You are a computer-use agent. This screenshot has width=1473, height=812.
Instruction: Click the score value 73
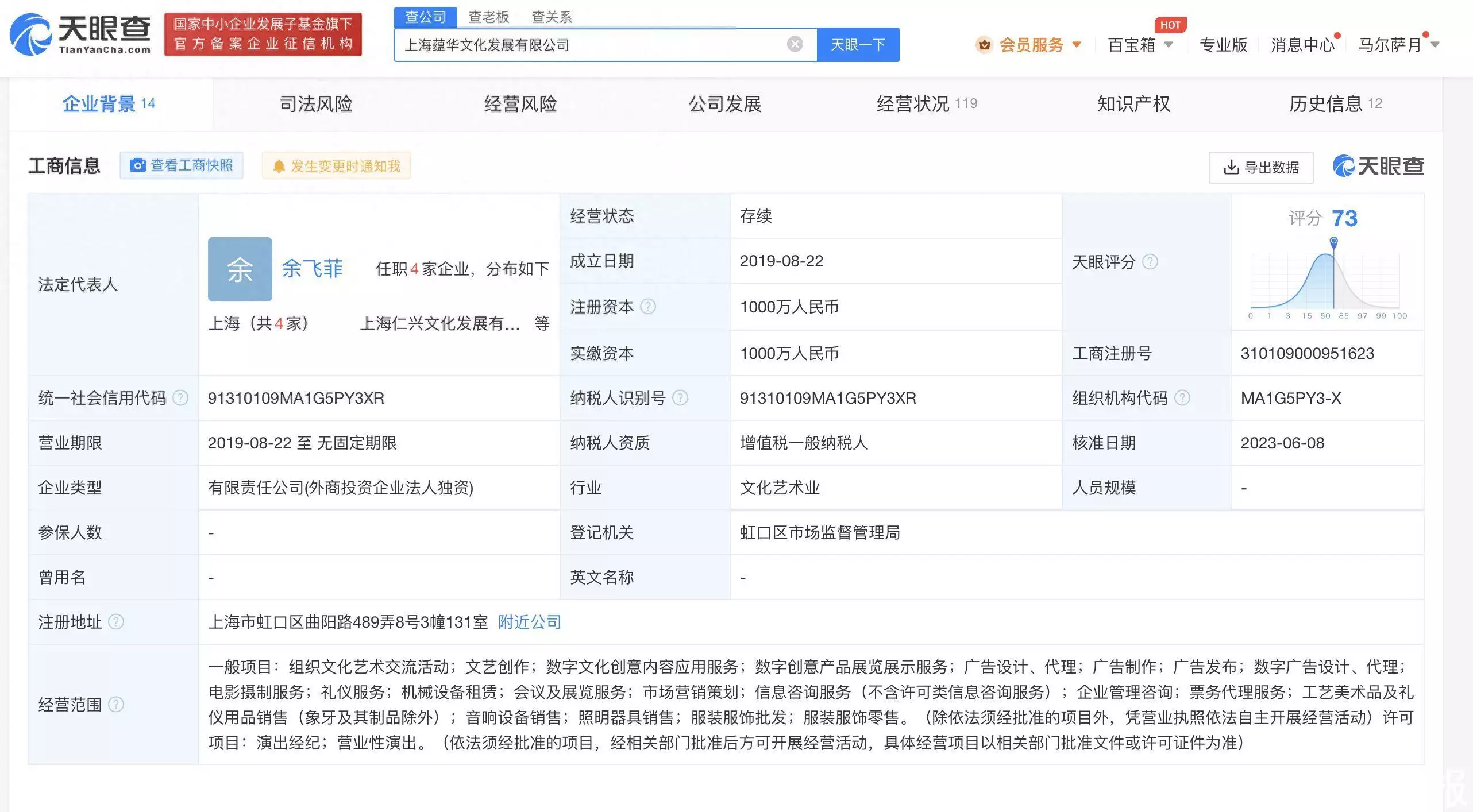pos(1344,218)
